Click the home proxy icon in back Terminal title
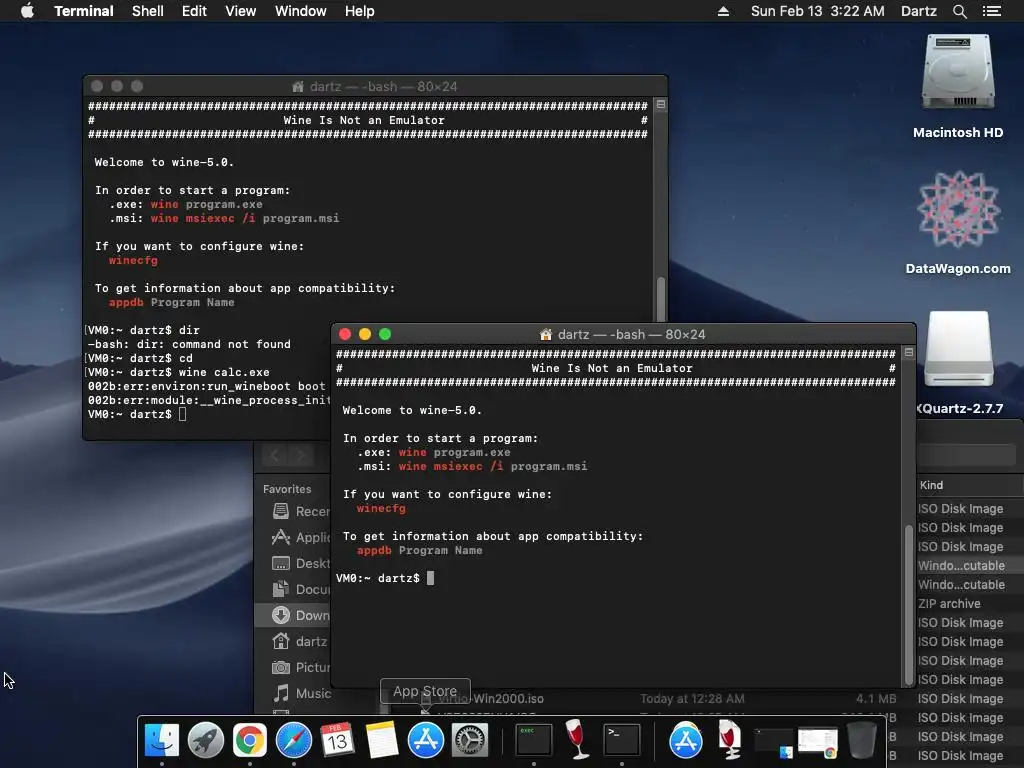Viewport: 1024px width, 768px height. tap(298, 86)
